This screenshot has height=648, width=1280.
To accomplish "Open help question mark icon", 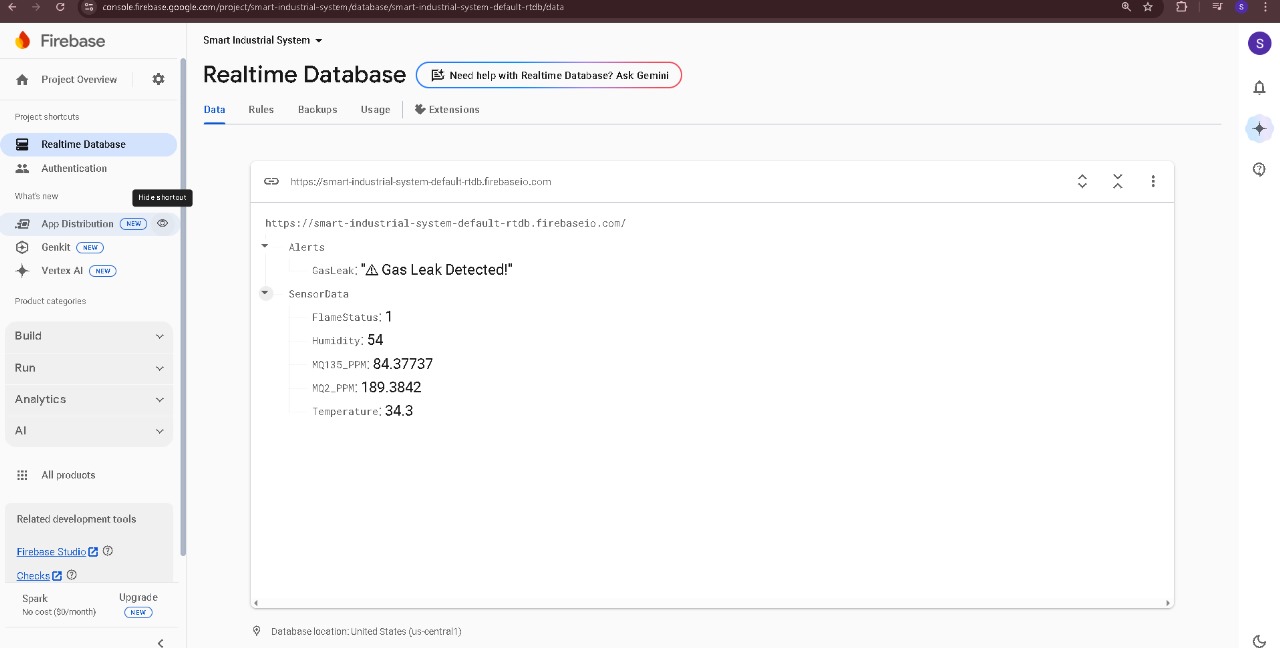I will pyautogui.click(x=1259, y=169).
